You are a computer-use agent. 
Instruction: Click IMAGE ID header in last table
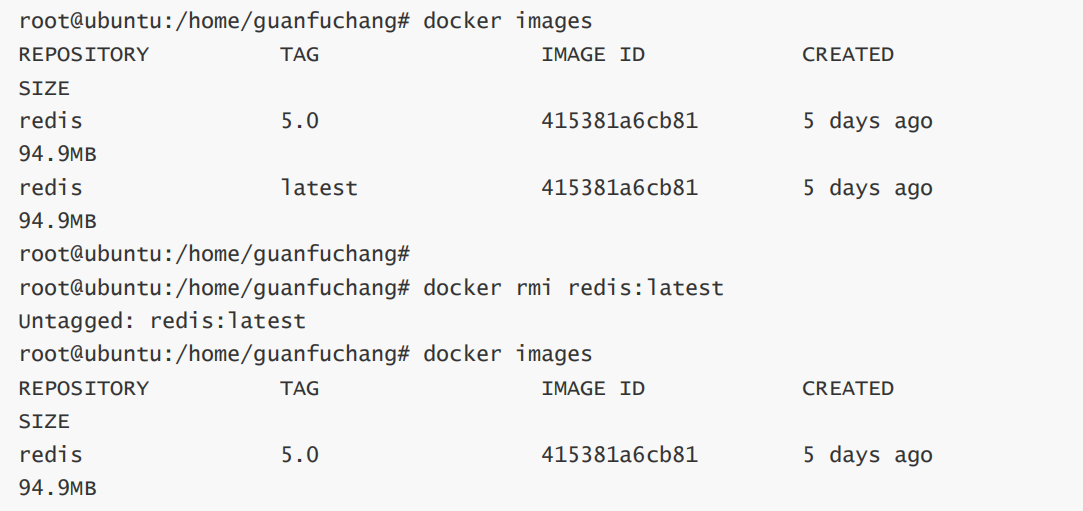click(593, 389)
